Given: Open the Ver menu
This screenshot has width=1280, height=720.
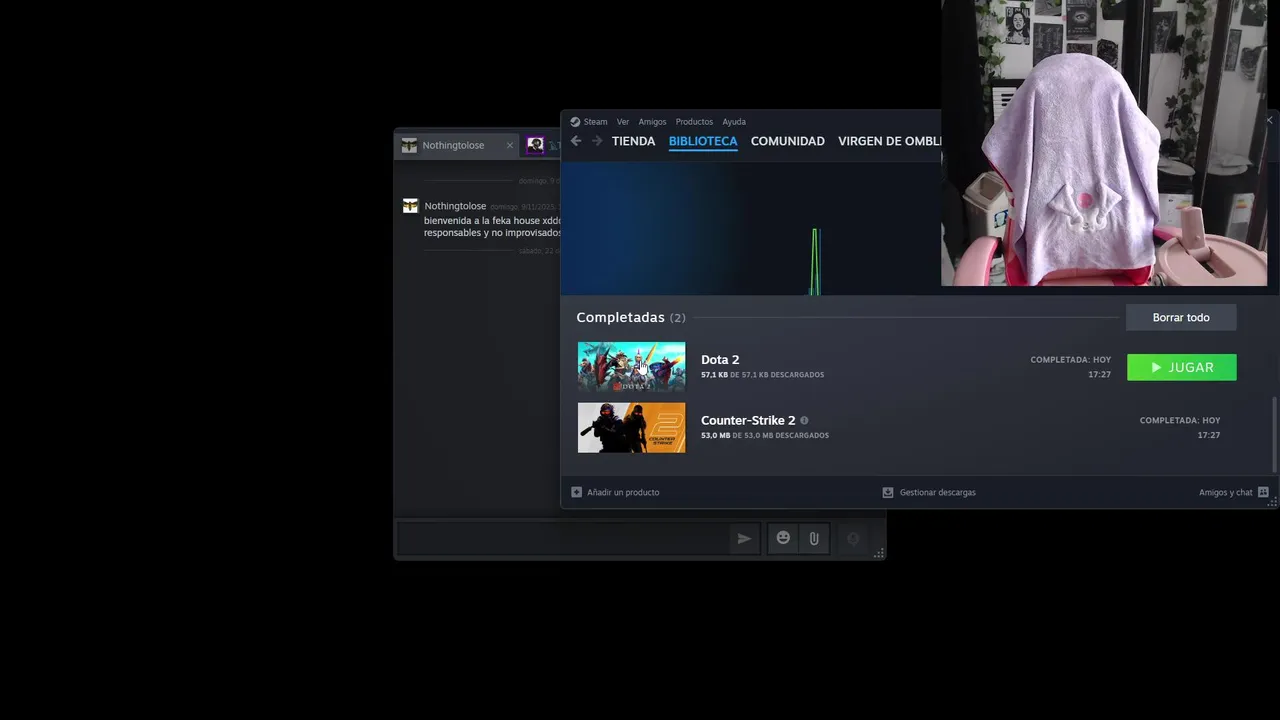Looking at the screenshot, I should click(x=623, y=122).
